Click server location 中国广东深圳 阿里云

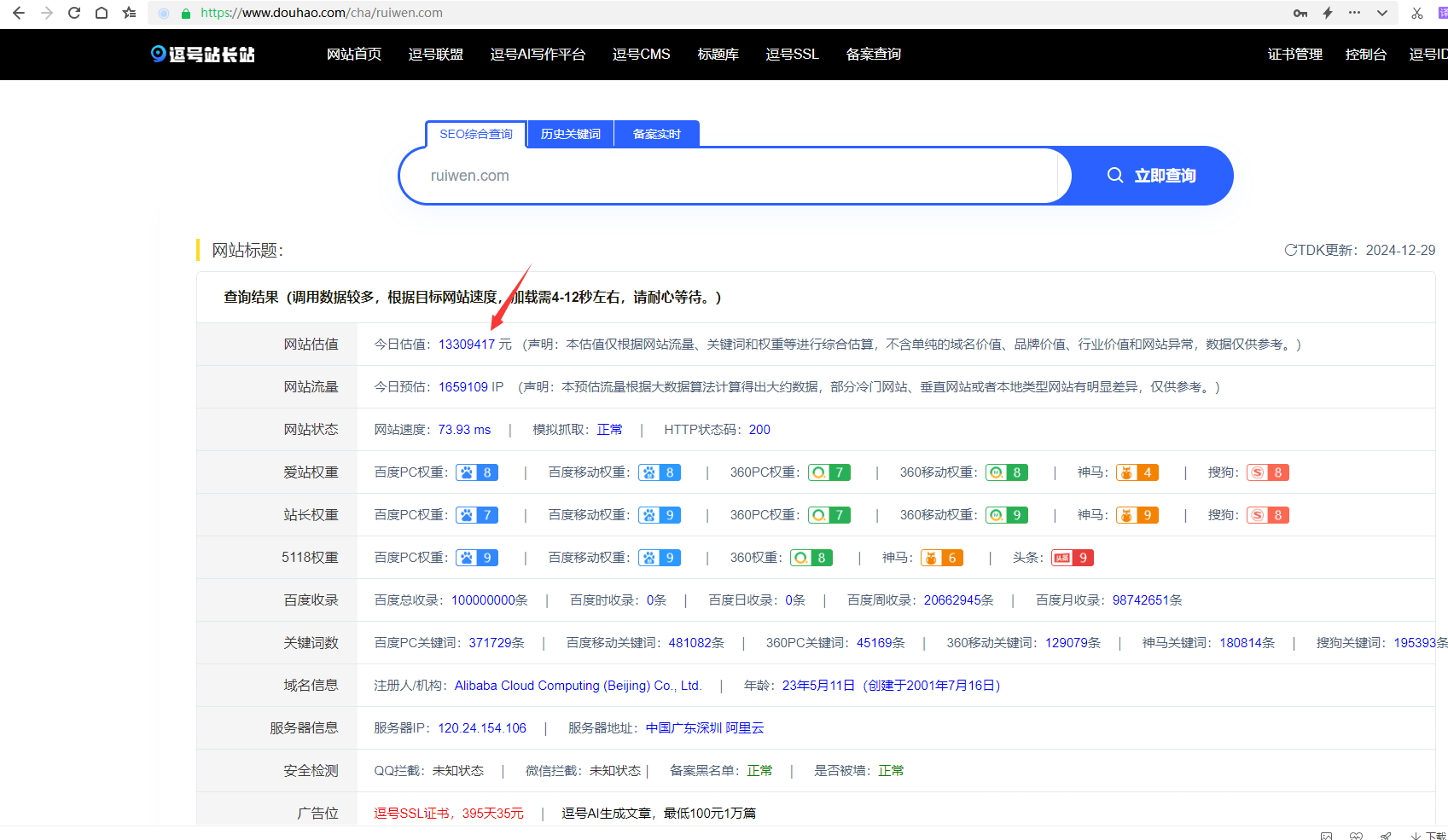[x=705, y=727]
